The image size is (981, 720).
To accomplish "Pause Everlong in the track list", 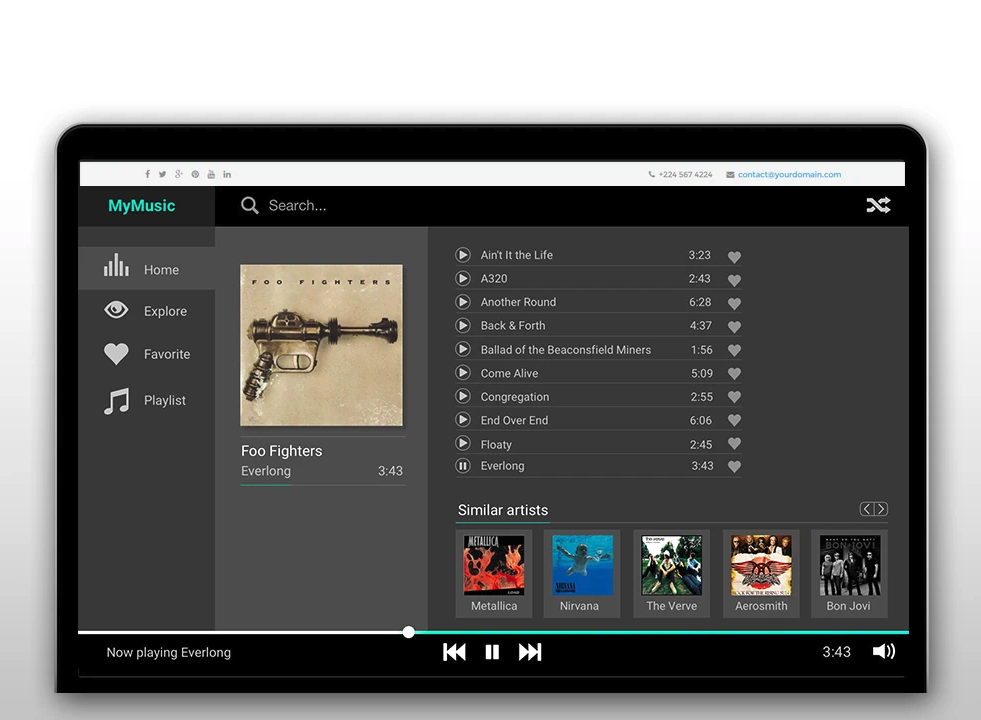I will pos(463,465).
